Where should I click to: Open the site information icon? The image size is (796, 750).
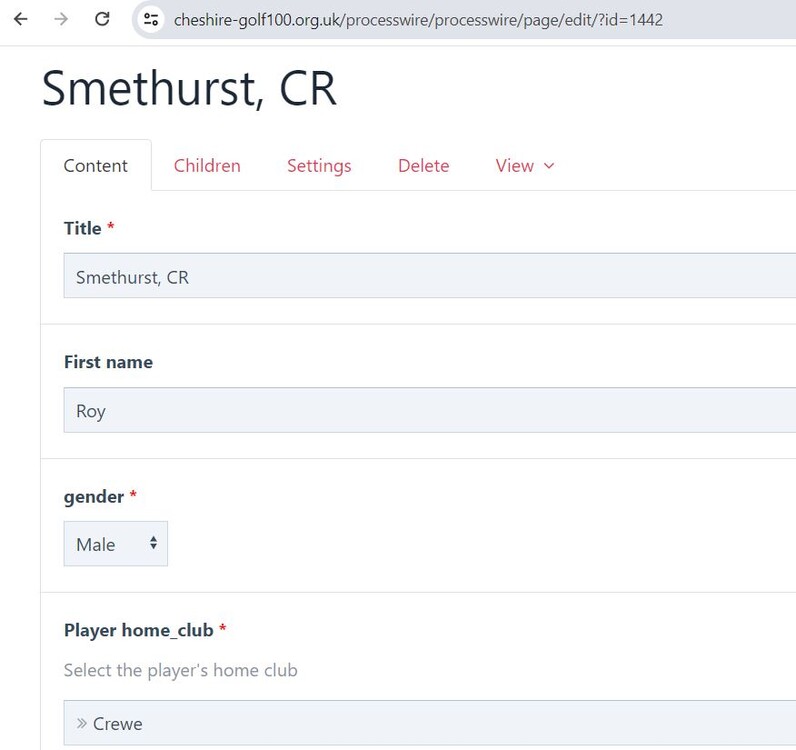151,19
